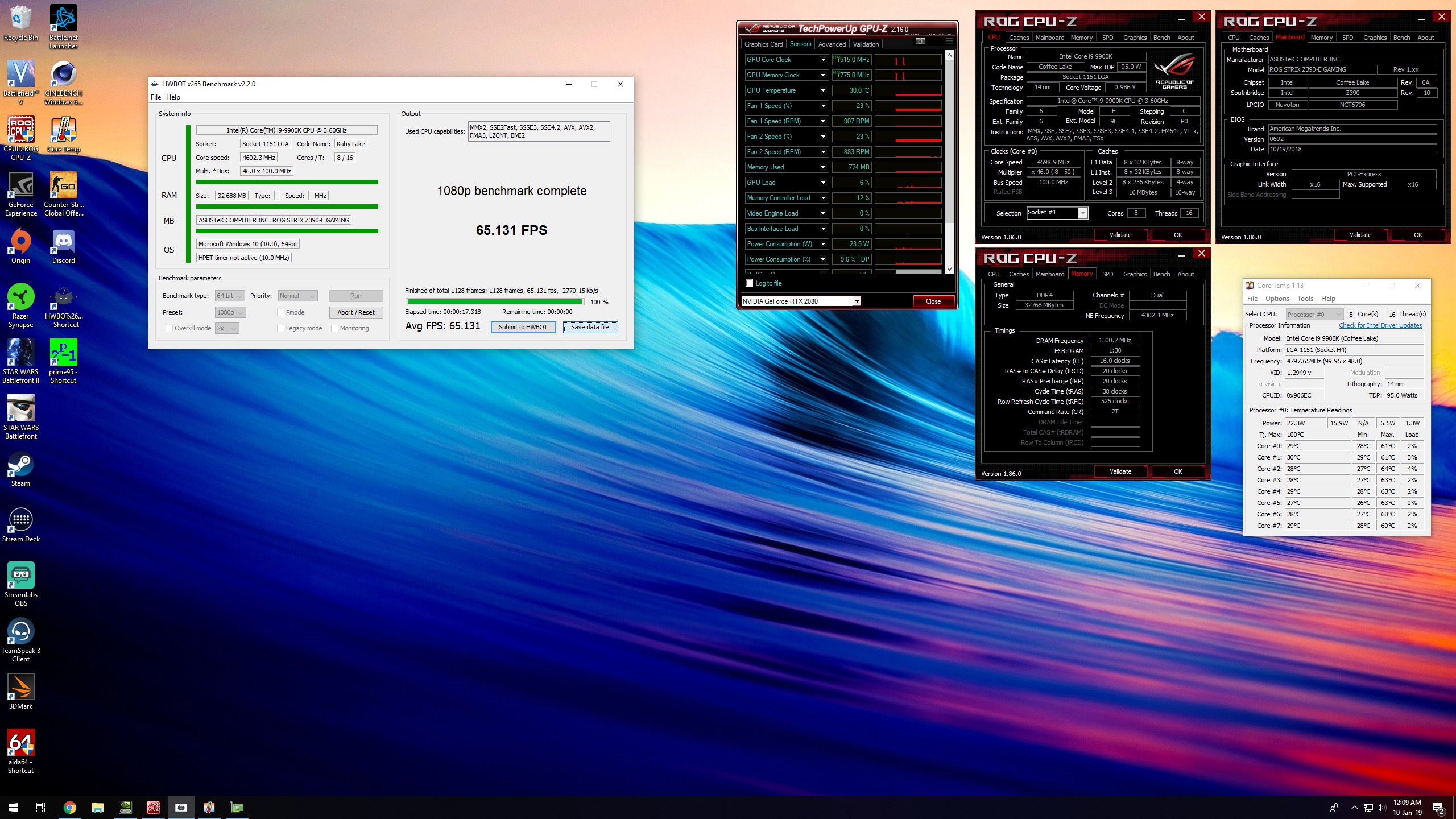Switch to the Advanced tab in GPU-Z
This screenshot has width=1456, height=819.
click(832, 44)
